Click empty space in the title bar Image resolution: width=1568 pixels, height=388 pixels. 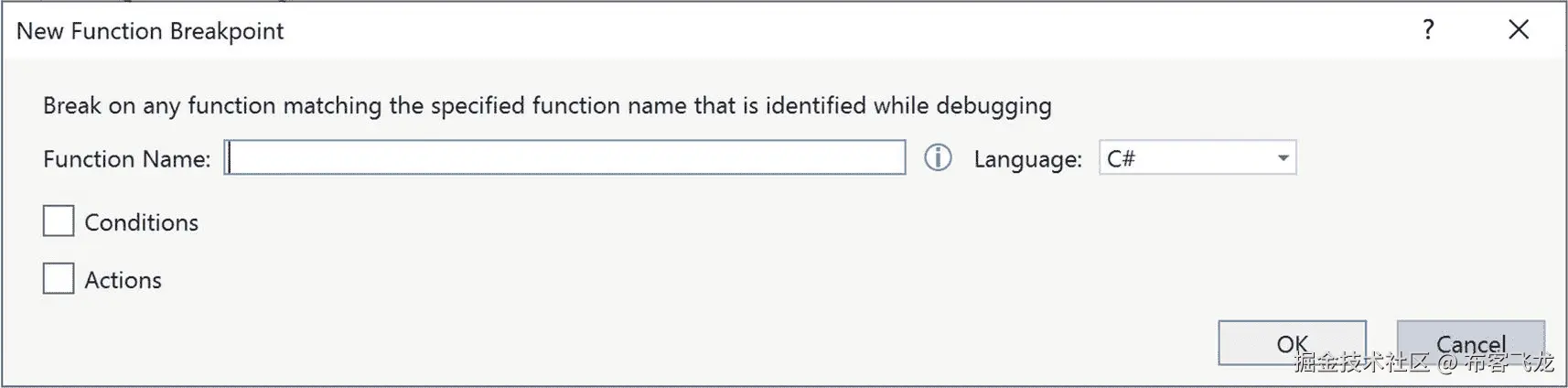tap(823, 30)
